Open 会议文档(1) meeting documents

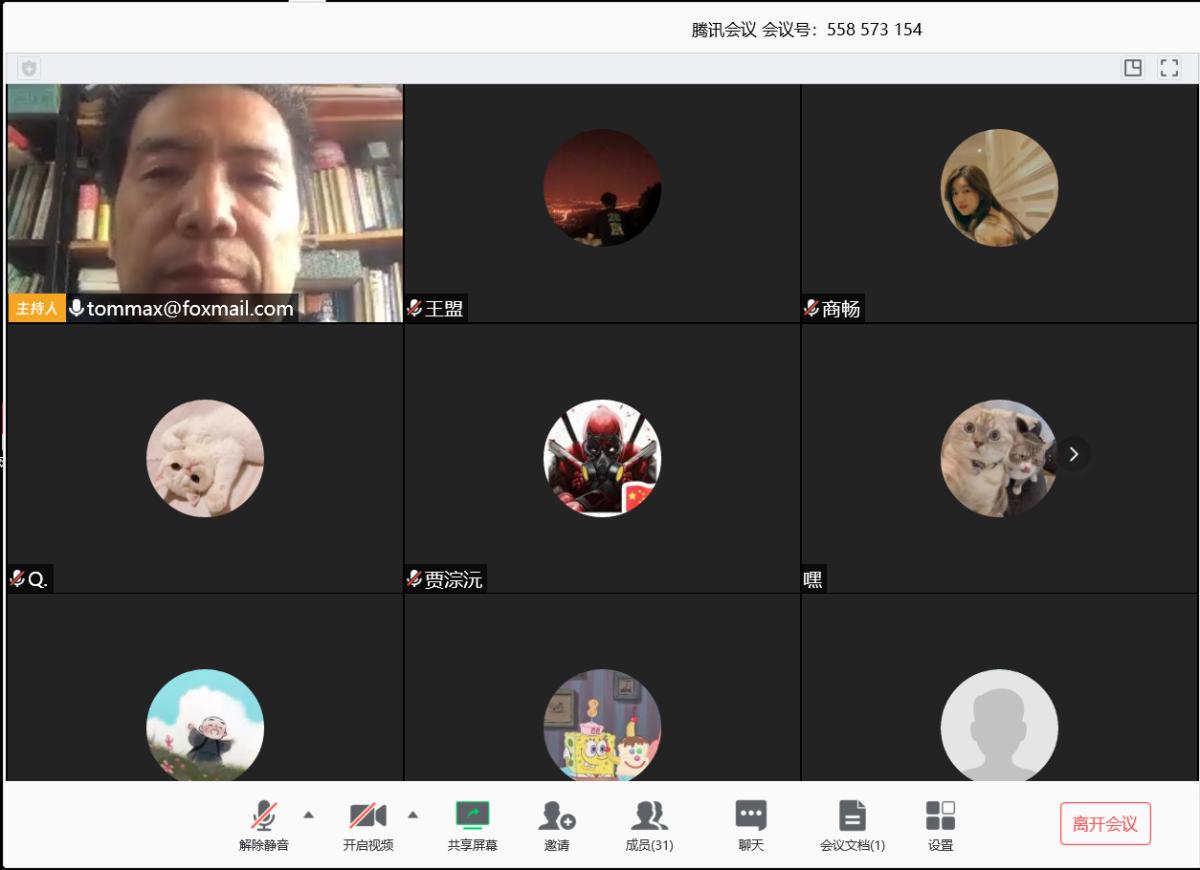pyautogui.click(x=852, y=825)
